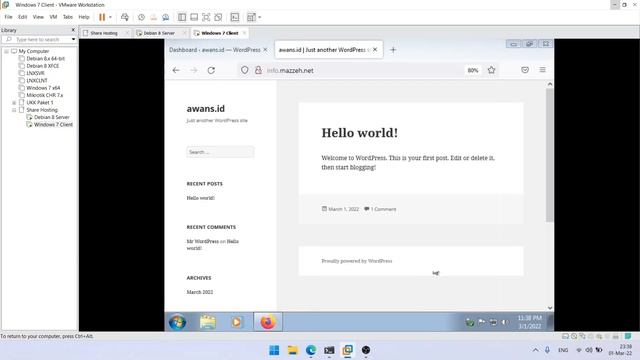Expand the UKK Paket 1 folder
The height and width of the screenshot is (360, 640).
click(x=14, y=103)
